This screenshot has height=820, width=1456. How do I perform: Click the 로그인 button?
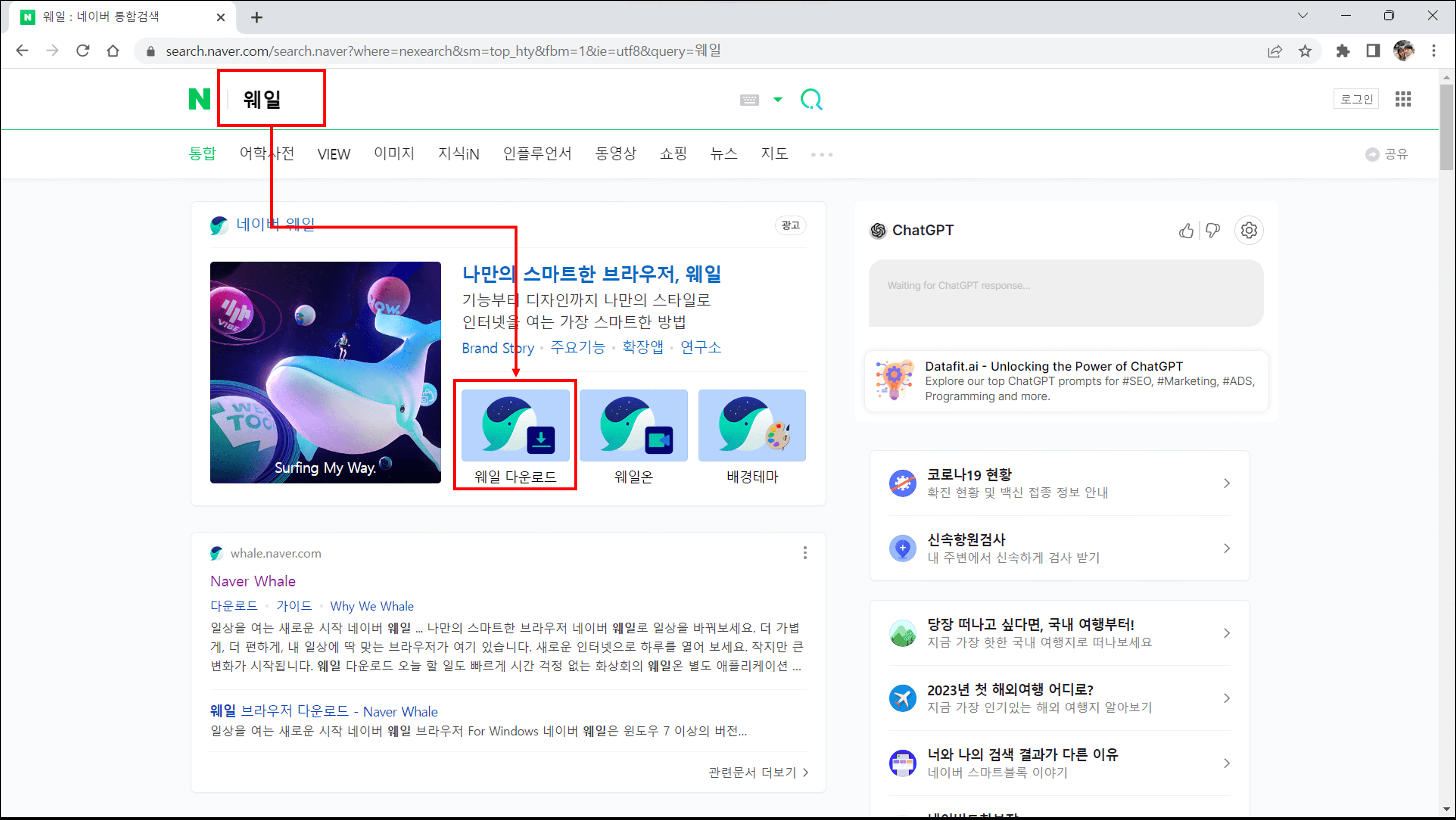point(1356,99)
